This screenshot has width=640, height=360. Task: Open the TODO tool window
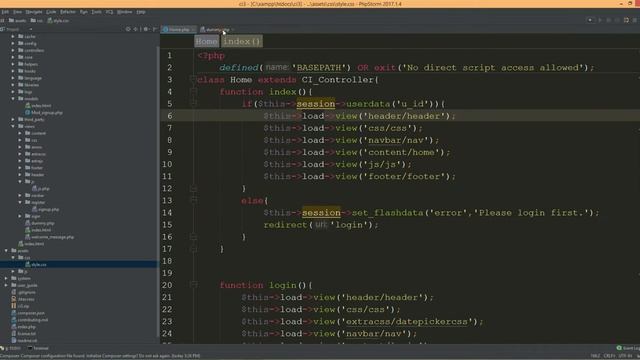click(x=11, y=348)
